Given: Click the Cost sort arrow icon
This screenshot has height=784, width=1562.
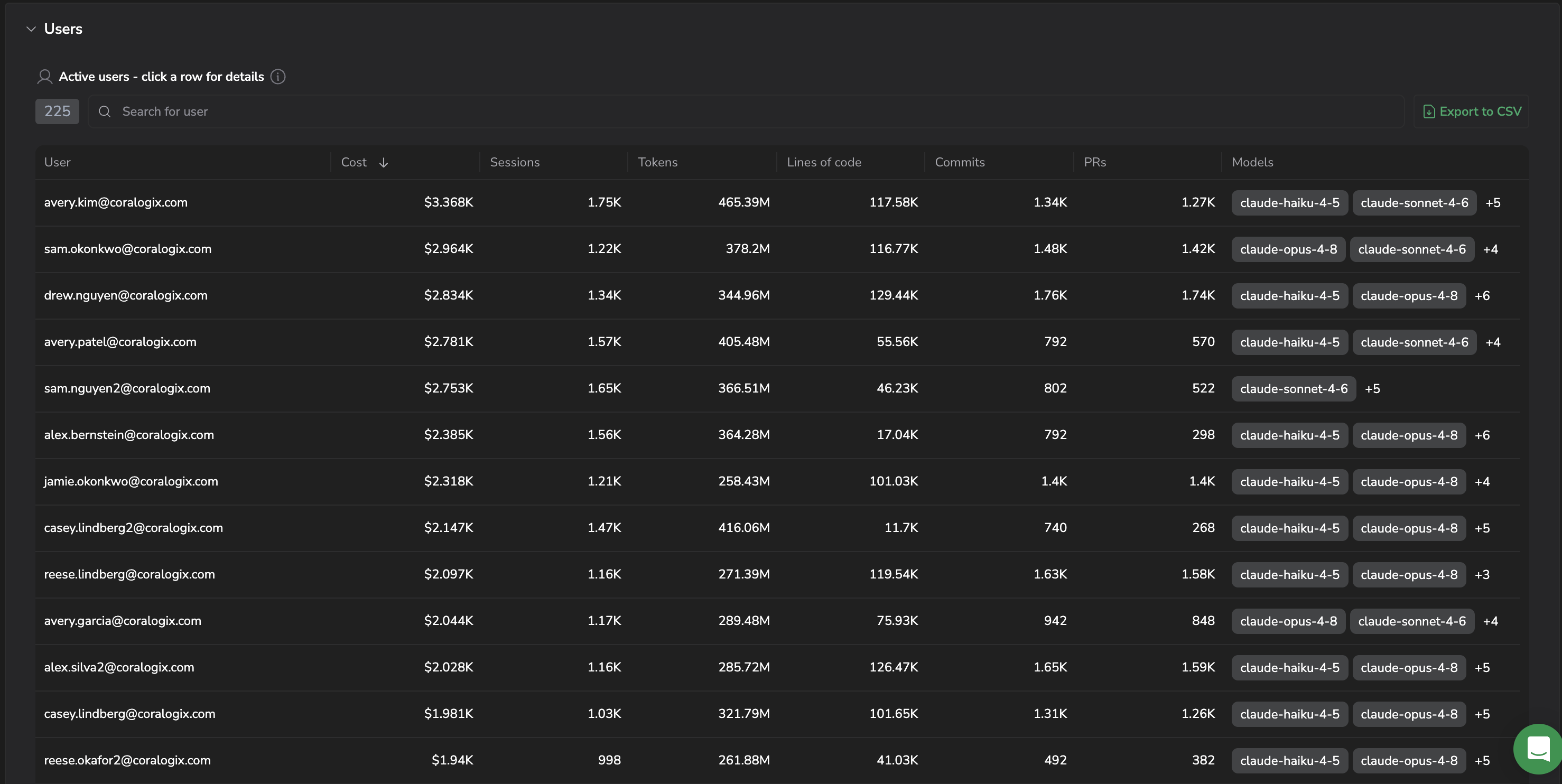Looking at the screenshot, I should (x=383, y=163).
